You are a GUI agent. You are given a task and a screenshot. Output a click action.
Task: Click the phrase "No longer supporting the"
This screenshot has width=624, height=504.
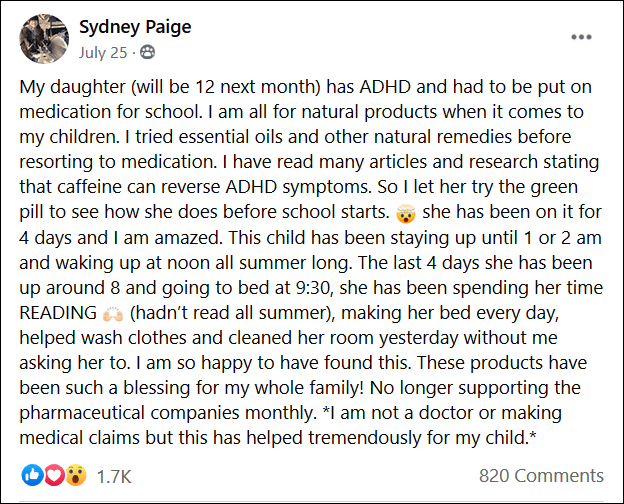tap(475, 388)
